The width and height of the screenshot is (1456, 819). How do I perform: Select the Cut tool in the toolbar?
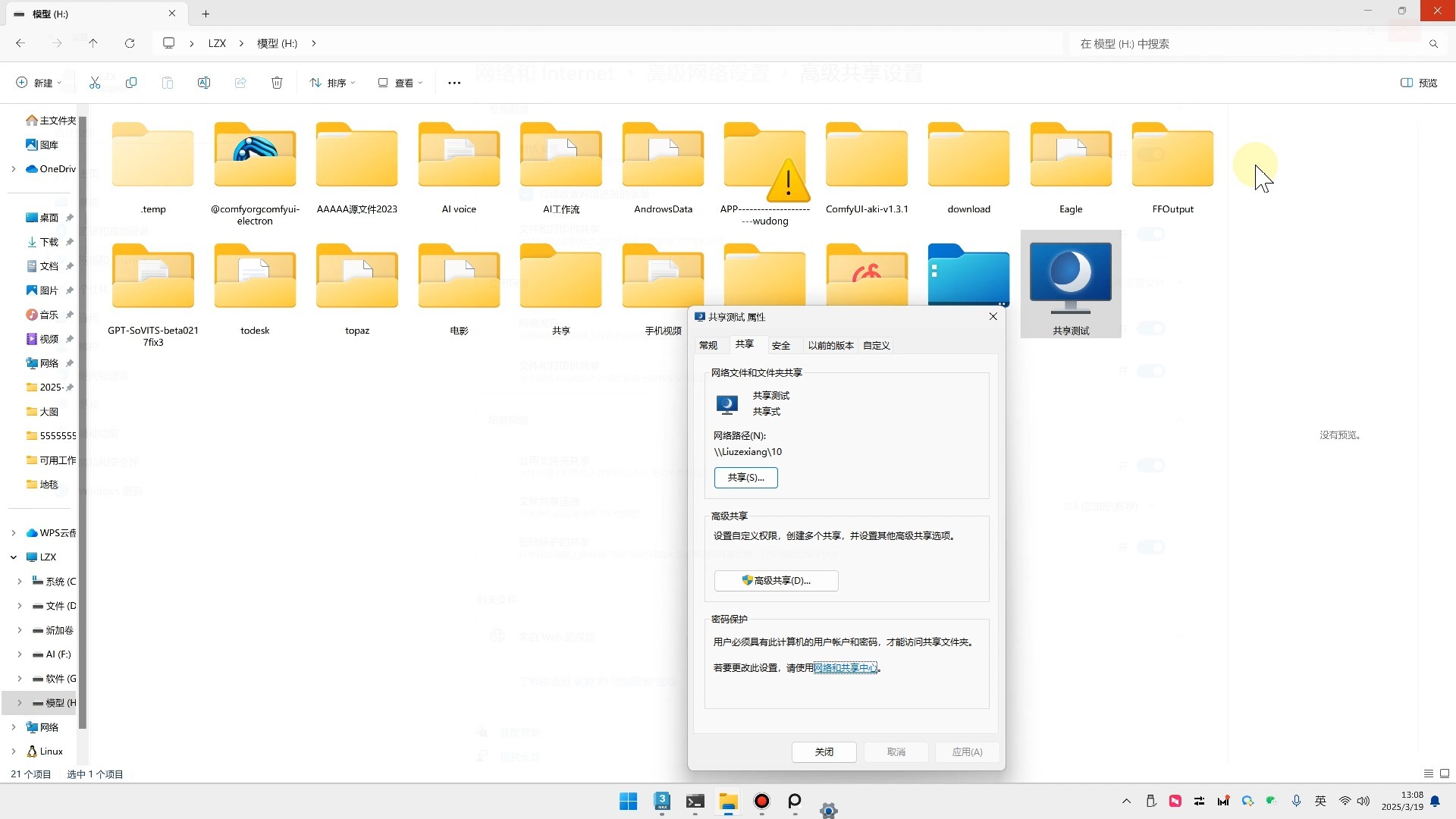click(x=94, y=82)
